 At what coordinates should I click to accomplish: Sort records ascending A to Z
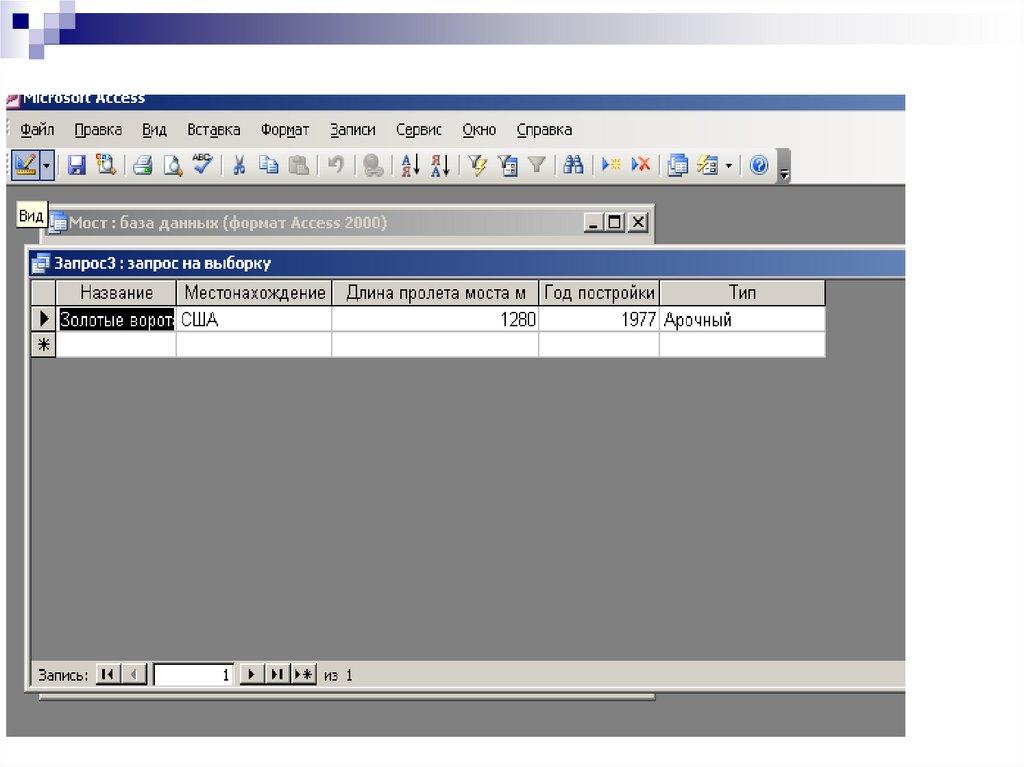tap(409, 166)
